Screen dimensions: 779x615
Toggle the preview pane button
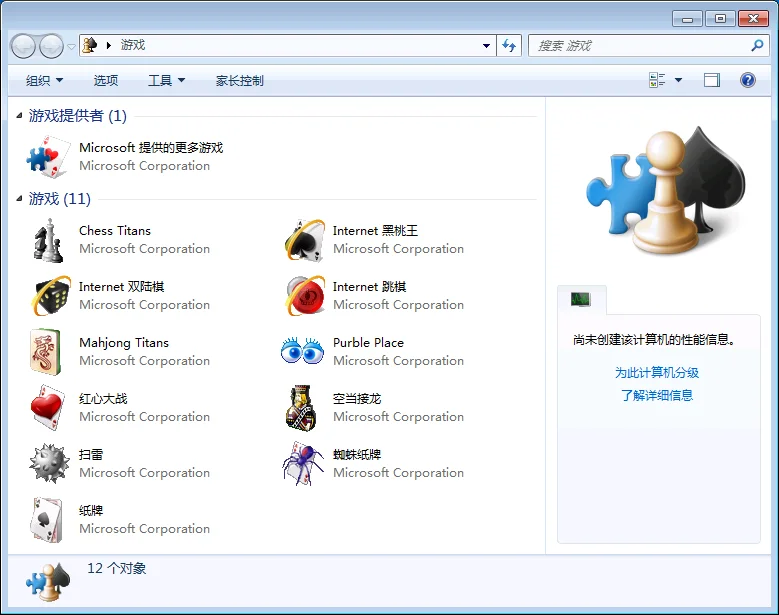click(712, 81)
